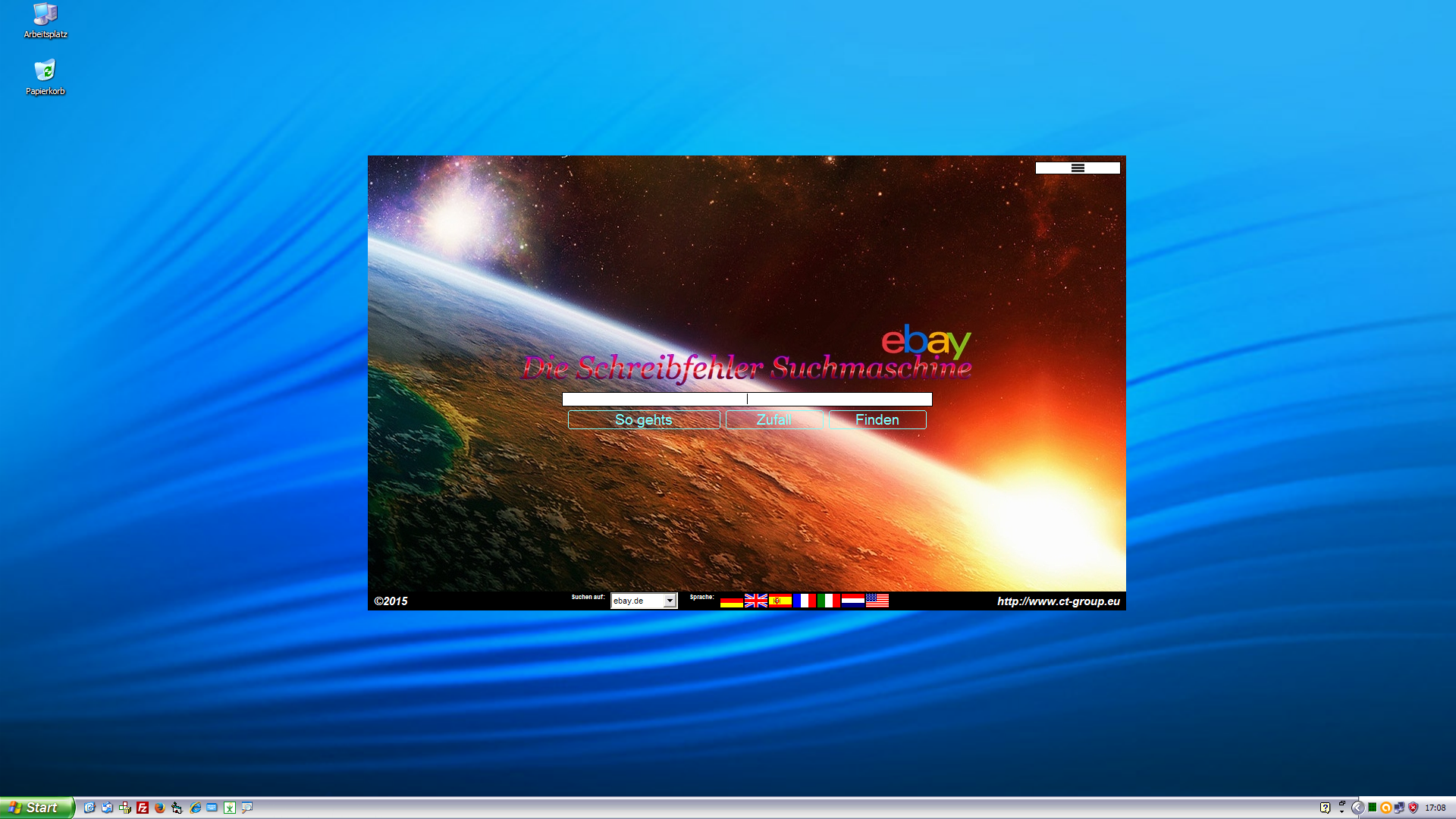Open the blue arrows envelope quick launch icon
Image resolution: width=1456 pixels, height=819 pixels.
tap(108, 808)
